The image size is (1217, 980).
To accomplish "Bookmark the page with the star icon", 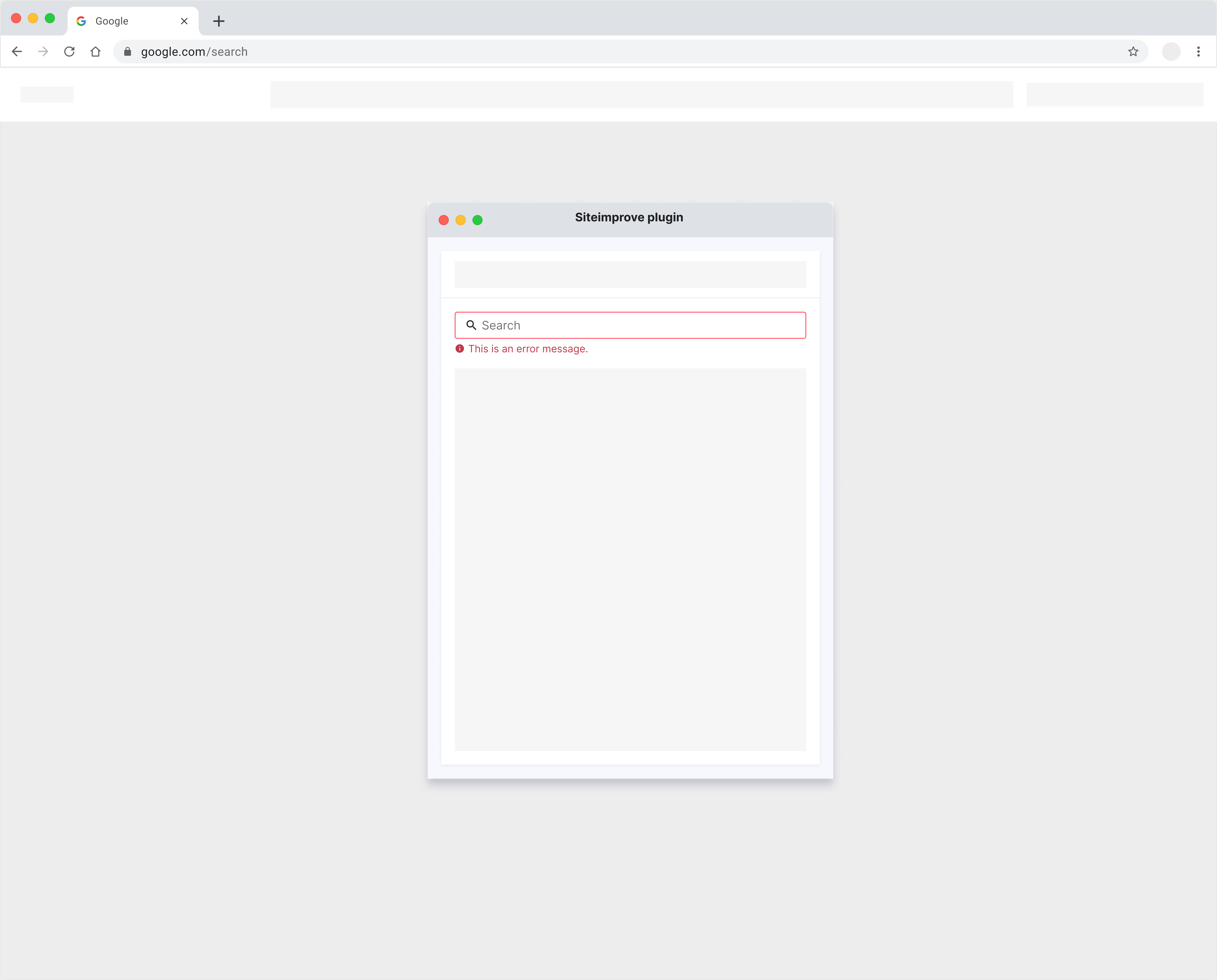I will click(1133, 51).
